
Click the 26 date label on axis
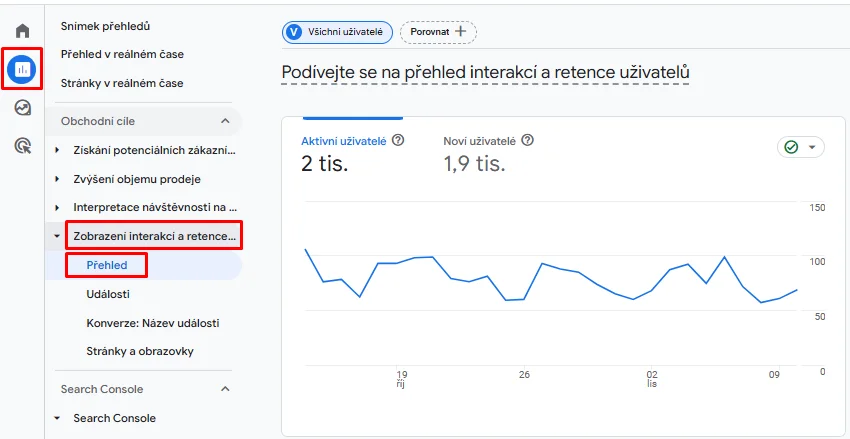(x=524, y=375)
